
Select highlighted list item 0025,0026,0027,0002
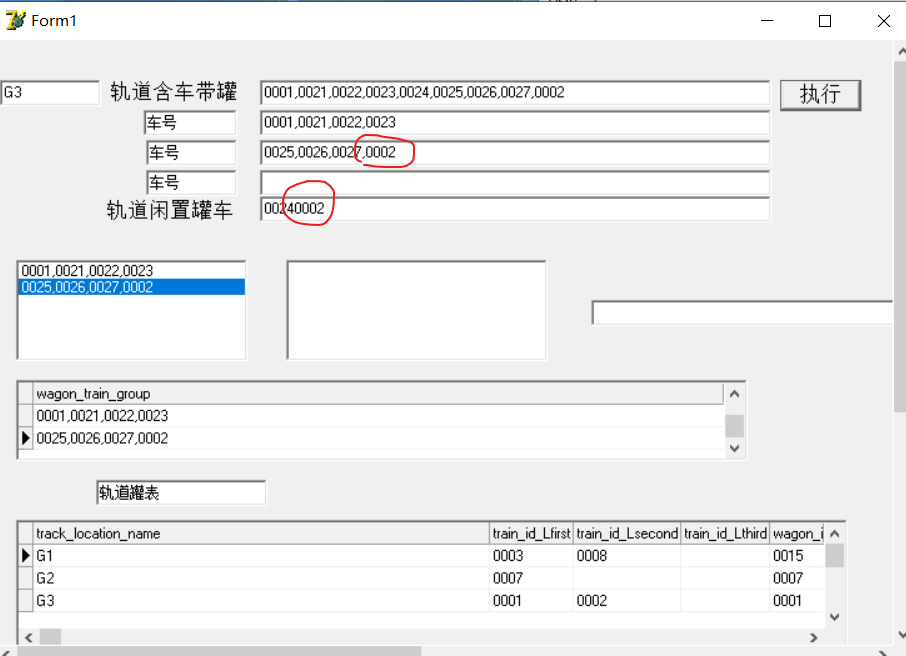tap(132, 287)
